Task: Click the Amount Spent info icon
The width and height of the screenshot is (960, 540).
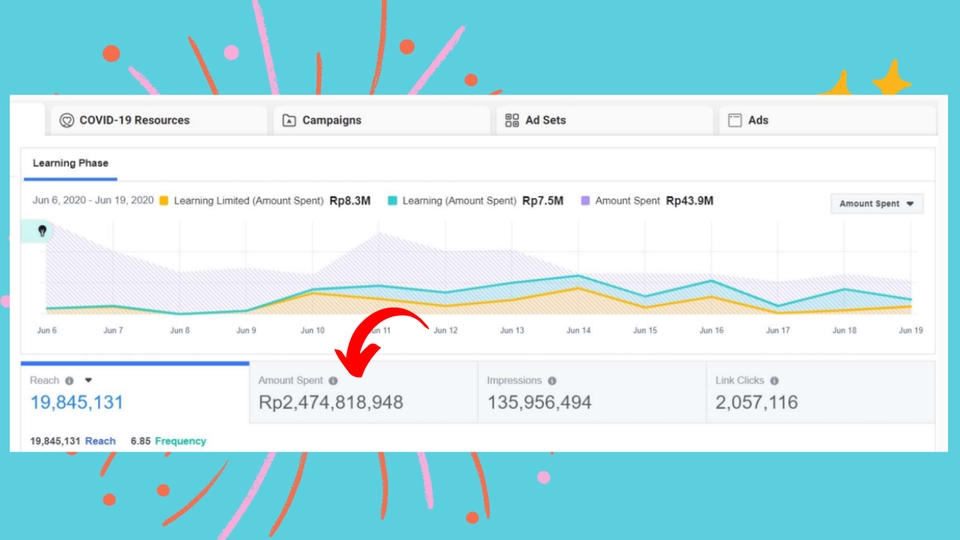Action: click(333, 381)
